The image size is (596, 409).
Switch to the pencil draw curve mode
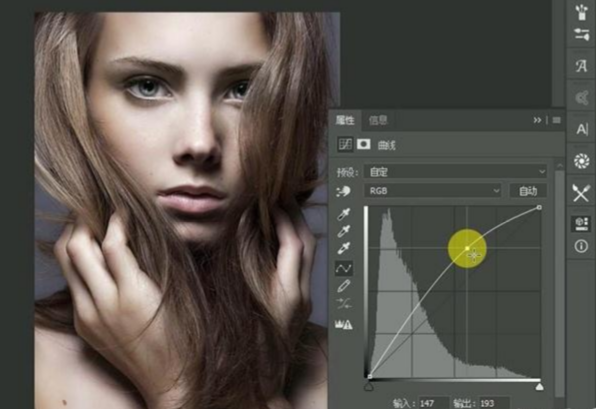pos(344,286)
